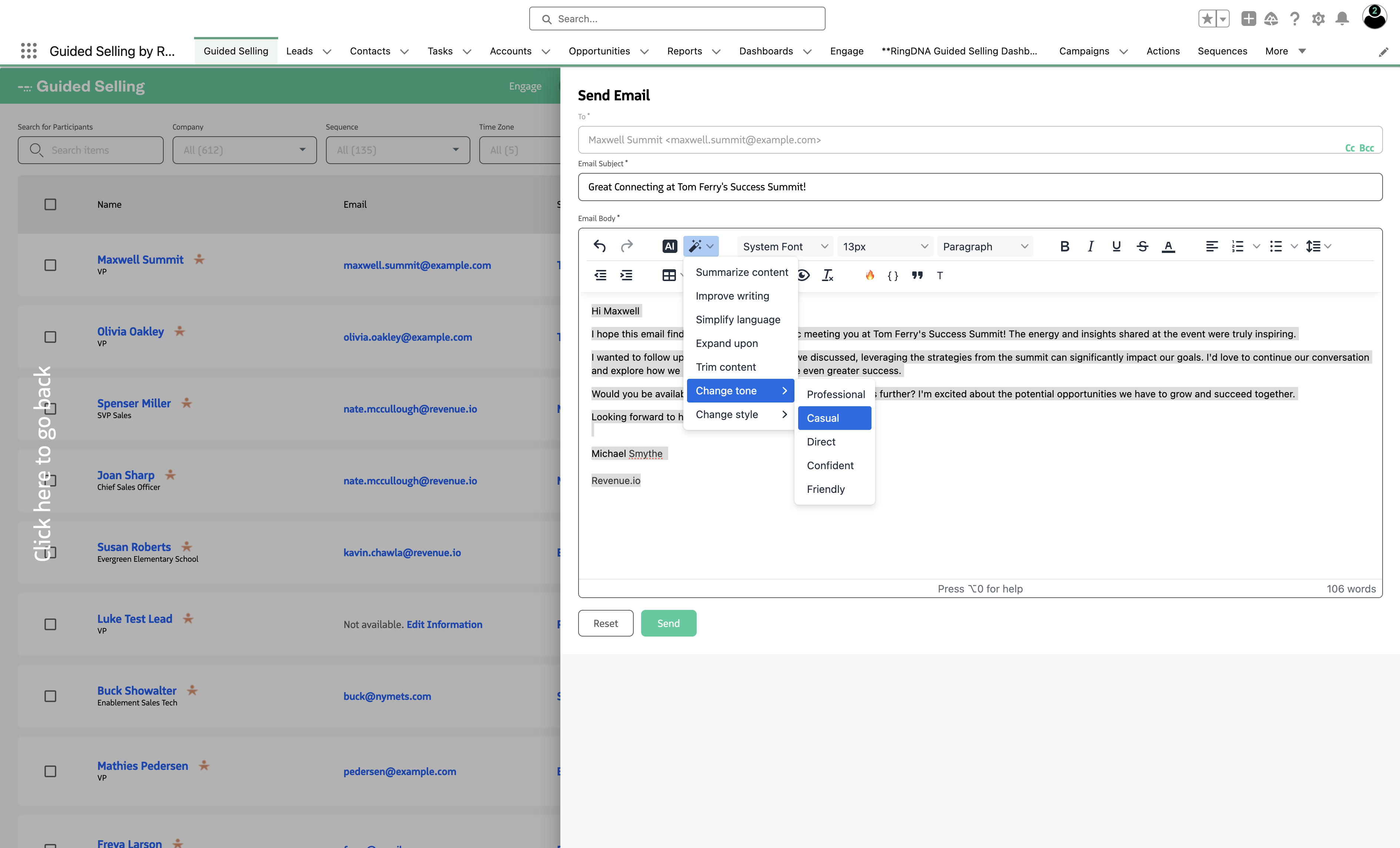1400x848 pixels.
Task: Insert merge fields using the braces icon
Action: point(892,275)
